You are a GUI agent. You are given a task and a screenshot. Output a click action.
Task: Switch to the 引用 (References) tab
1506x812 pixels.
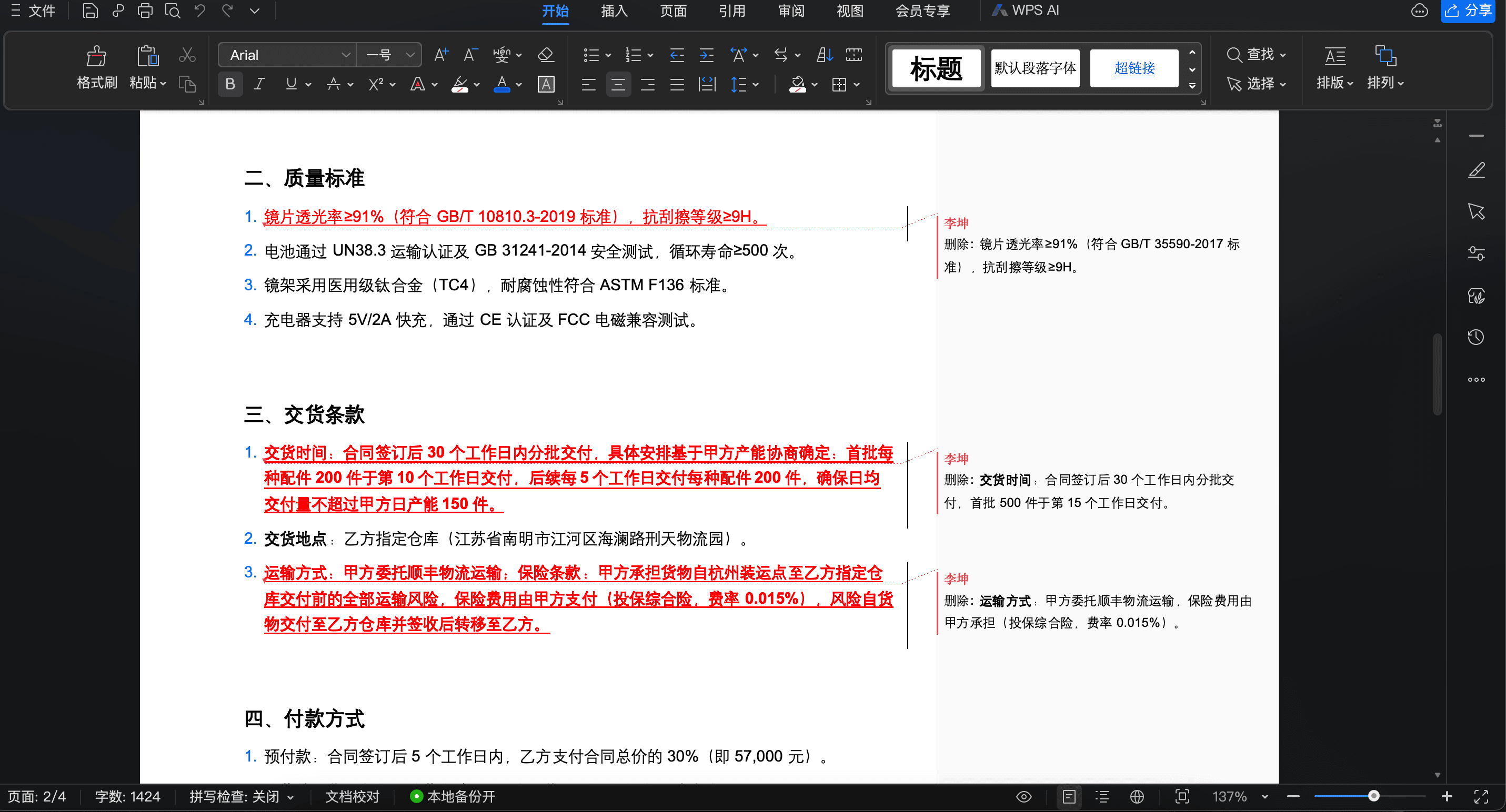(x=732, y=11)
